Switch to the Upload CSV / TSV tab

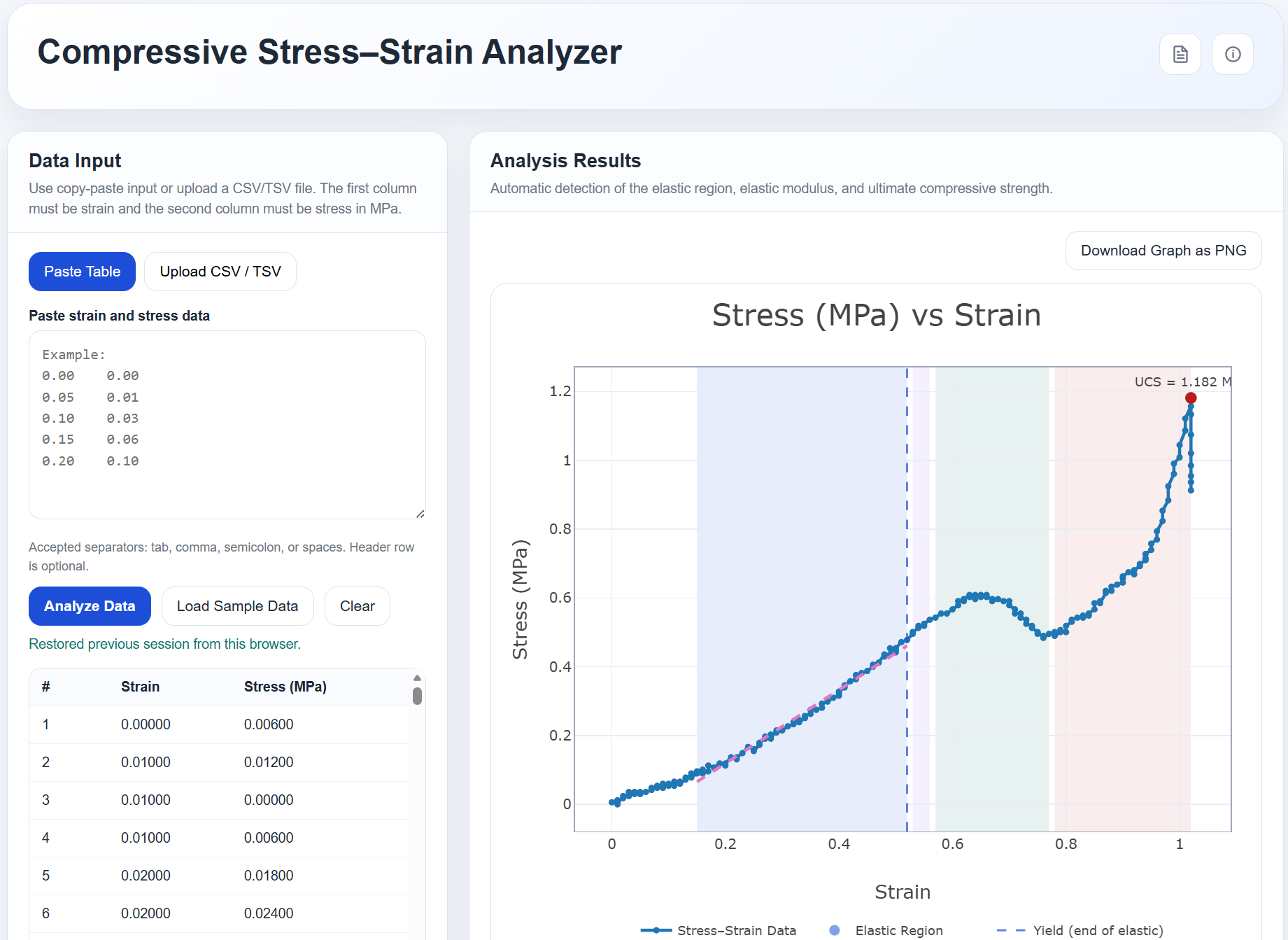click(x=220, y=271)
